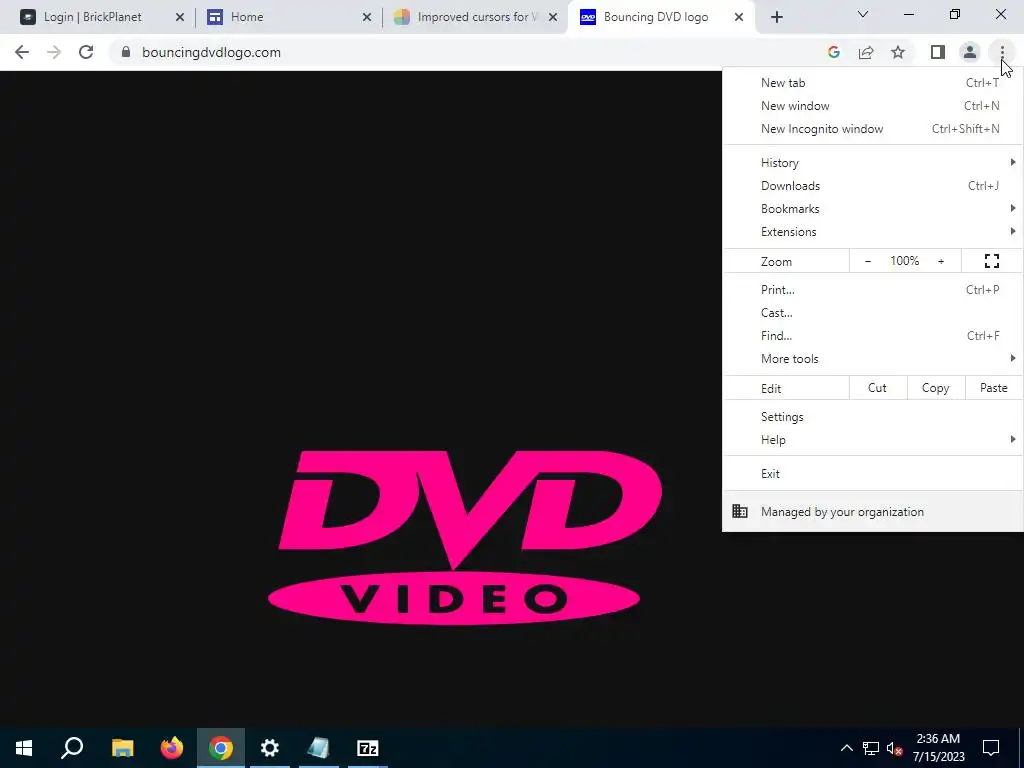Image resolution: width=1024 pixels, height=768 pixels.
Task: Show hidden system tray icons
Action: point(846,748)
